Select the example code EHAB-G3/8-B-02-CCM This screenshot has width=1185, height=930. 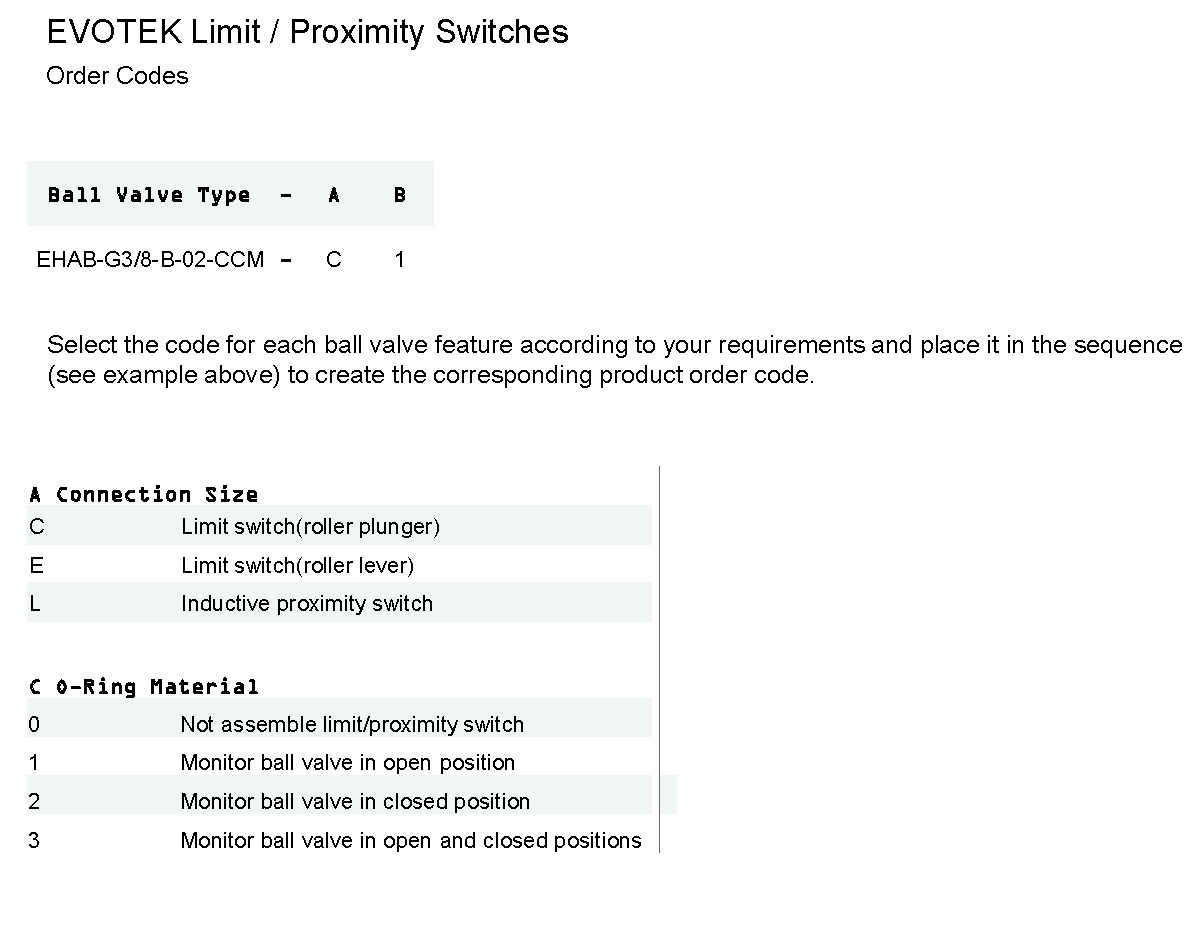pos(150,260)
